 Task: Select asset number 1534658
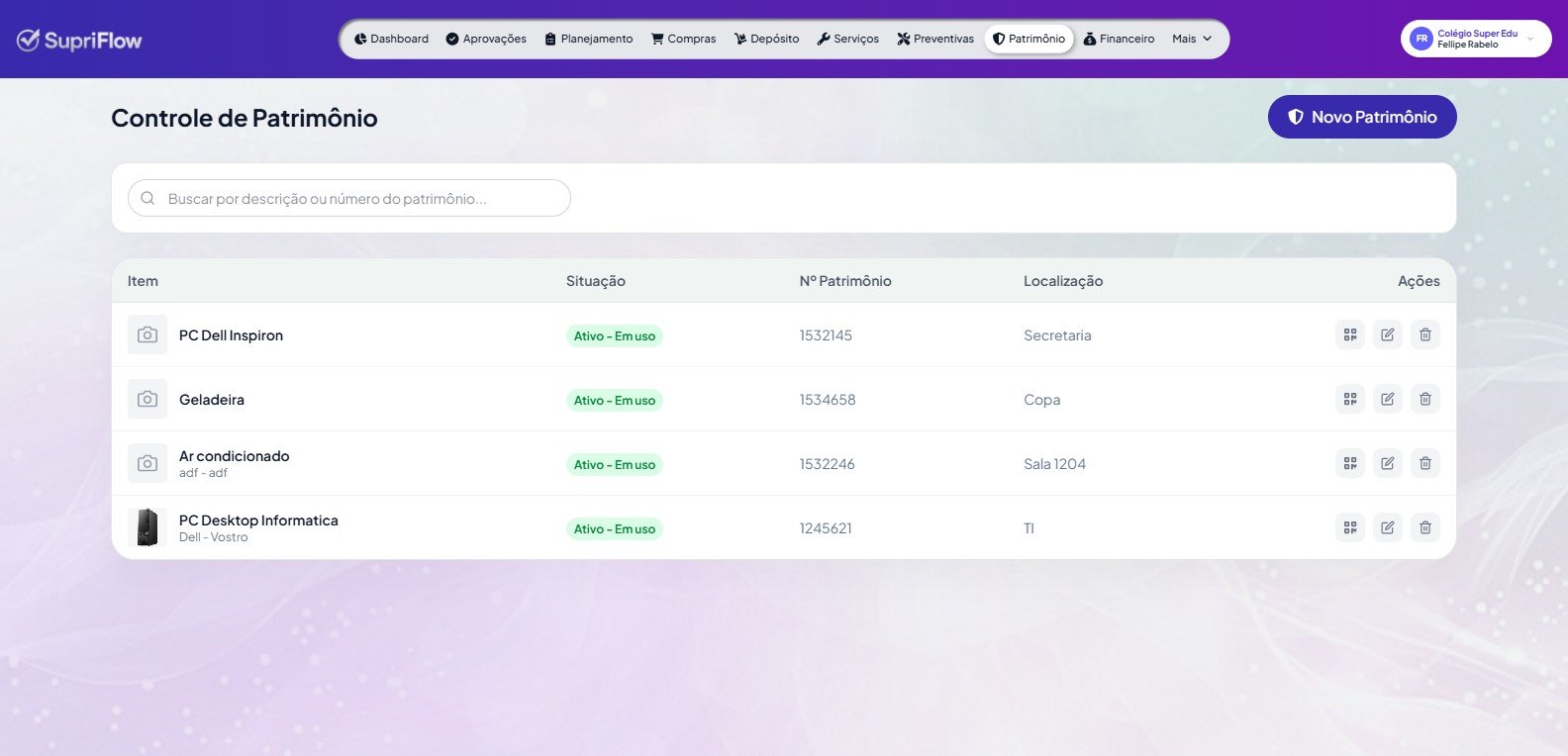(828, 400)
